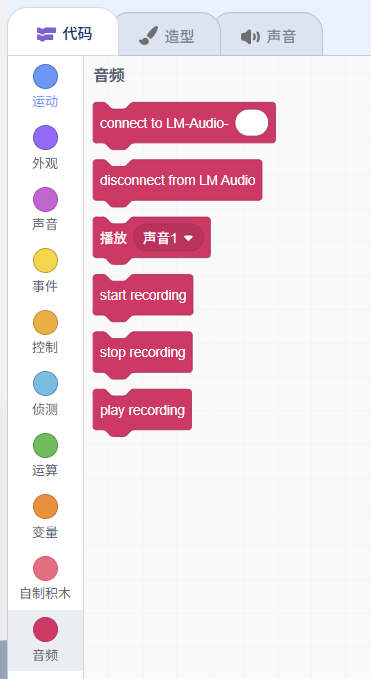This screenshot has width=371, height=679.
Task: Switch to the 声音 (Sounds) tab
Action: (x=268, y=36)
